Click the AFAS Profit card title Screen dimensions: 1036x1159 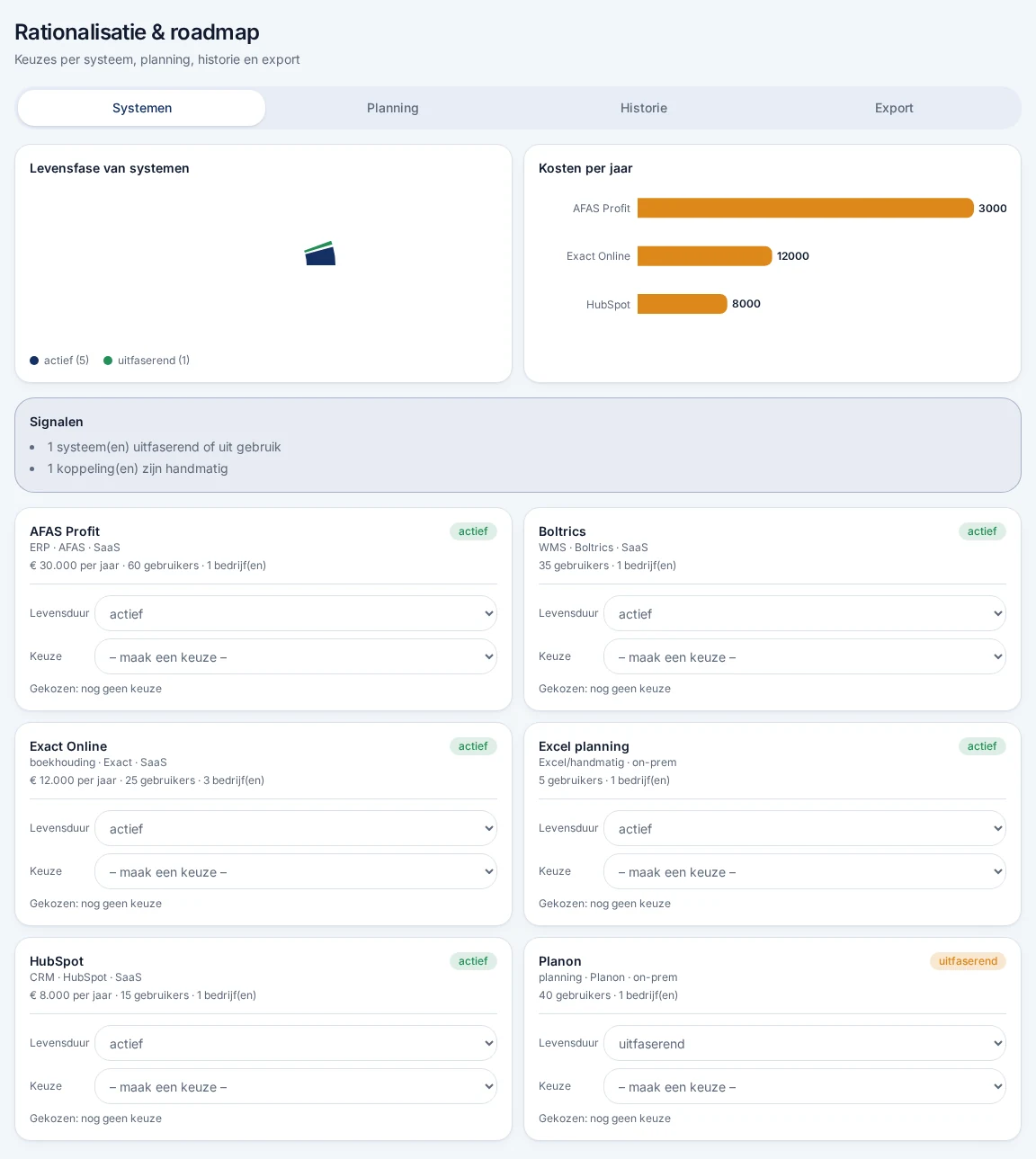(65, 531)
